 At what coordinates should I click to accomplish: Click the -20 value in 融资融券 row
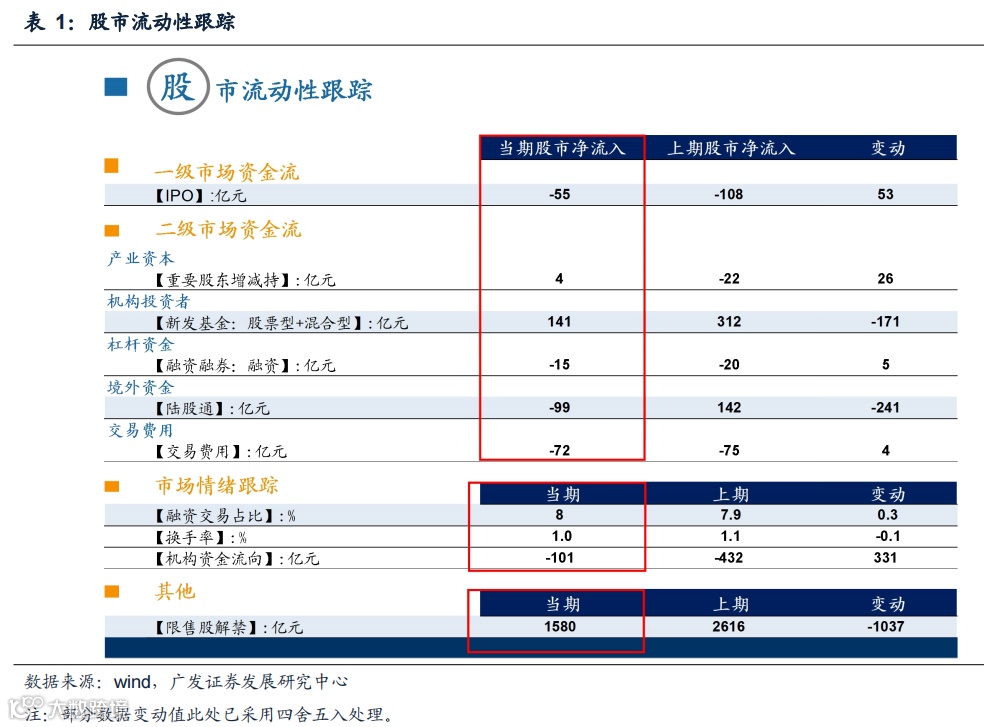(x=729, y=365)
